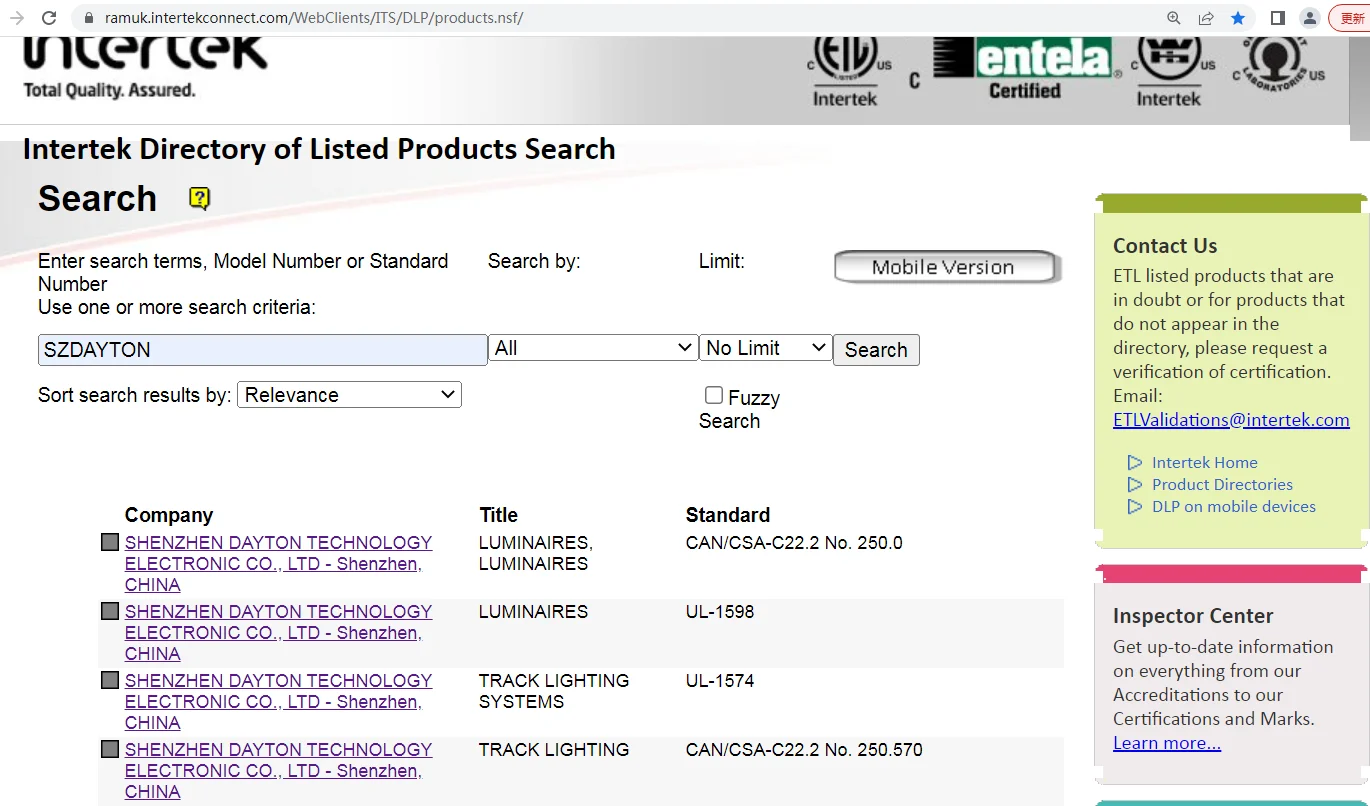Open the Shenzhen Dayton link for No. 250.570
The image size is (1370, 806).
(278, 771)
